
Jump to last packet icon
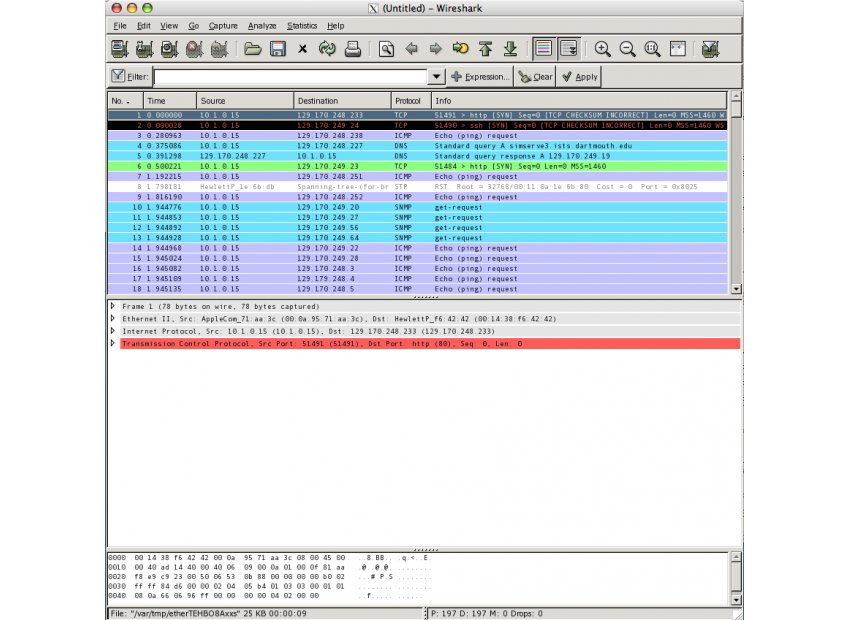click(x=511, y=49)
